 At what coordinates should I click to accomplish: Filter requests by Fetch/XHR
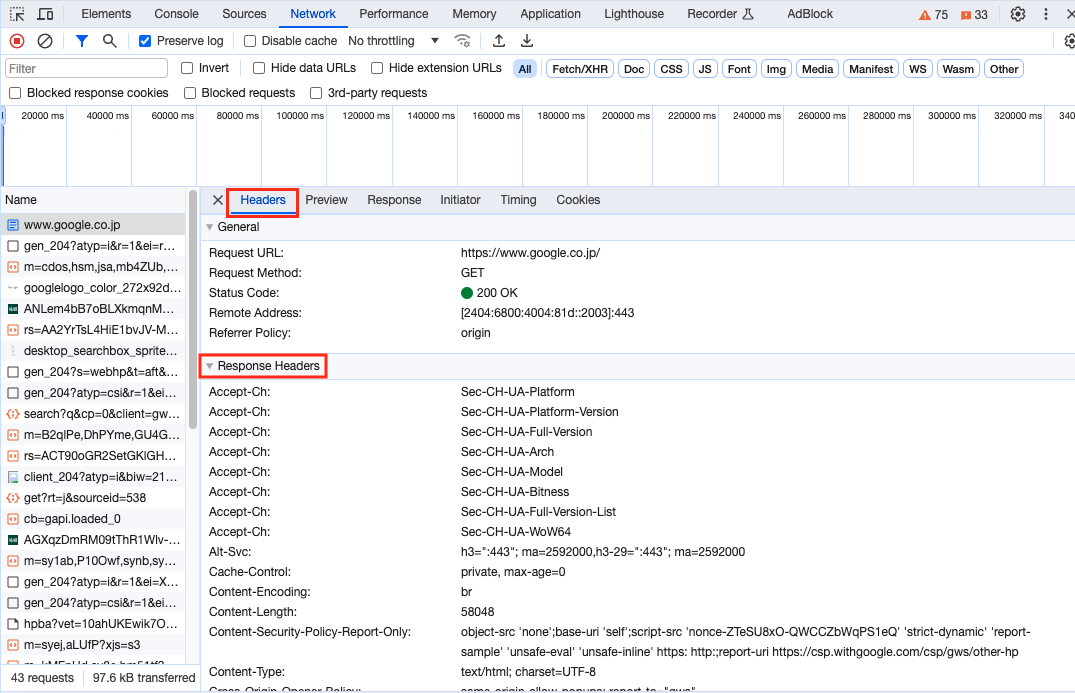[579, 69]
